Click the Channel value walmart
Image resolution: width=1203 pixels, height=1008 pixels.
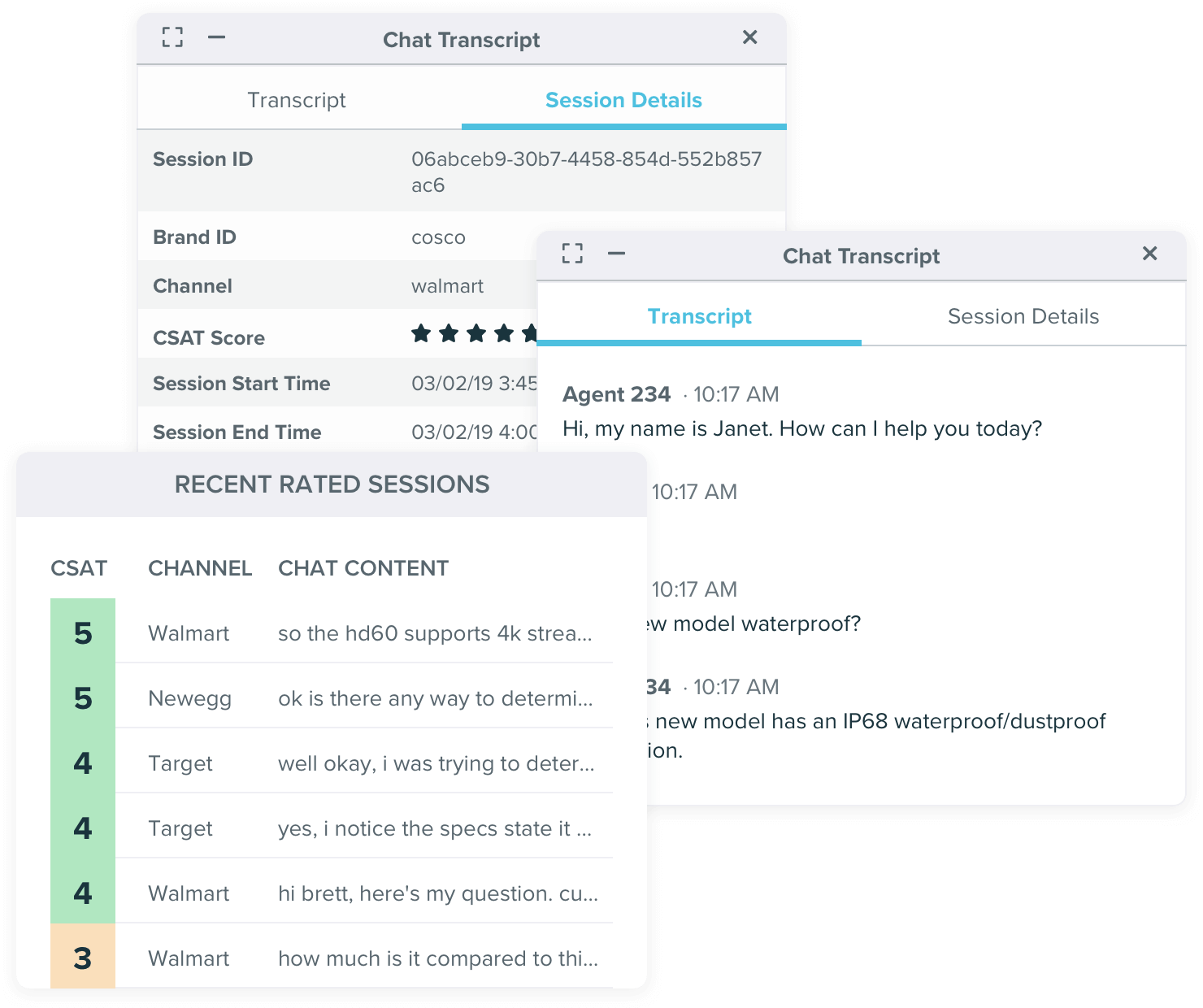(447, 286)
